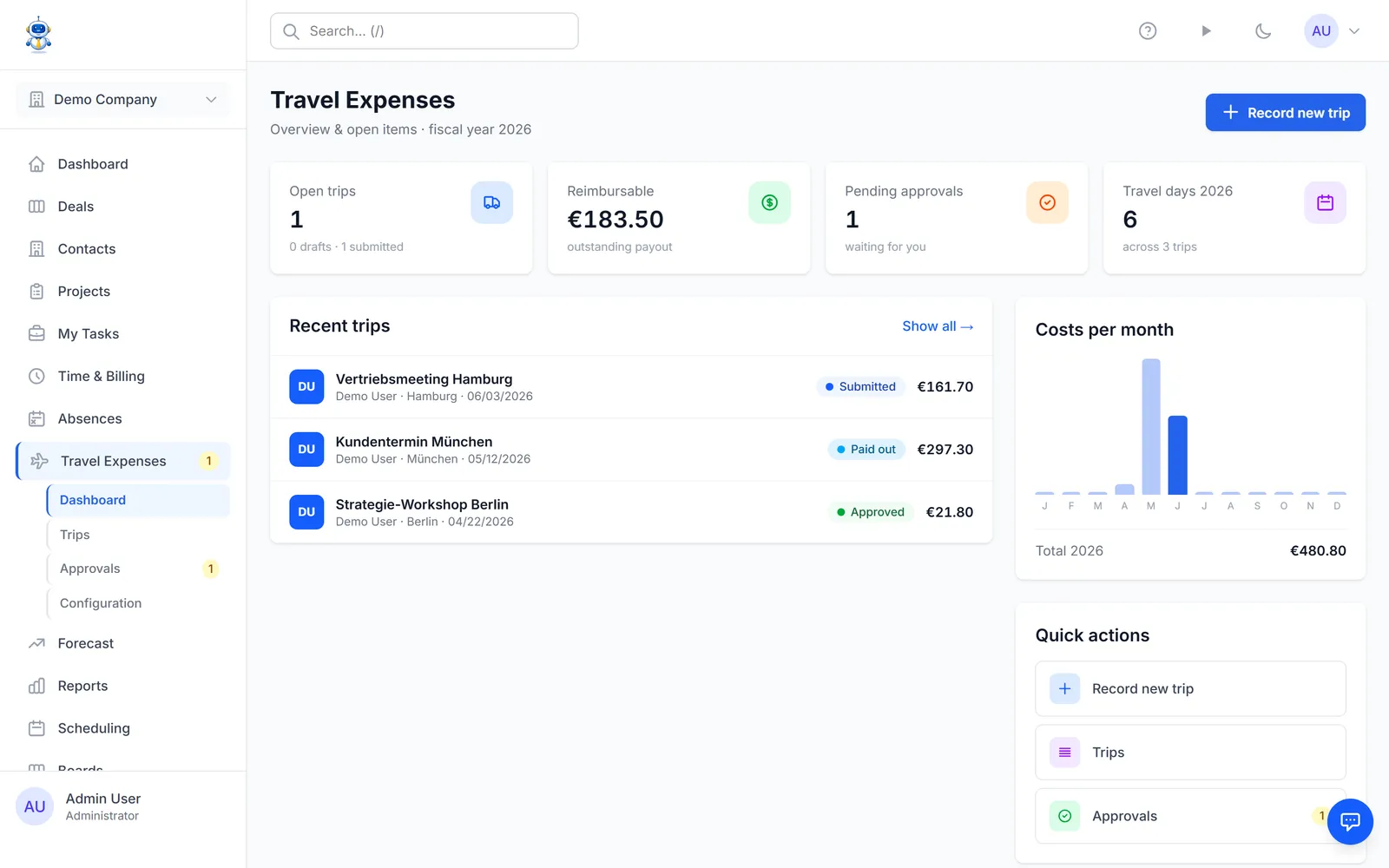The height and width of the screenshot is (868, 1389).
Task: Open the Demo Company selector
Action: click(122, 100)
